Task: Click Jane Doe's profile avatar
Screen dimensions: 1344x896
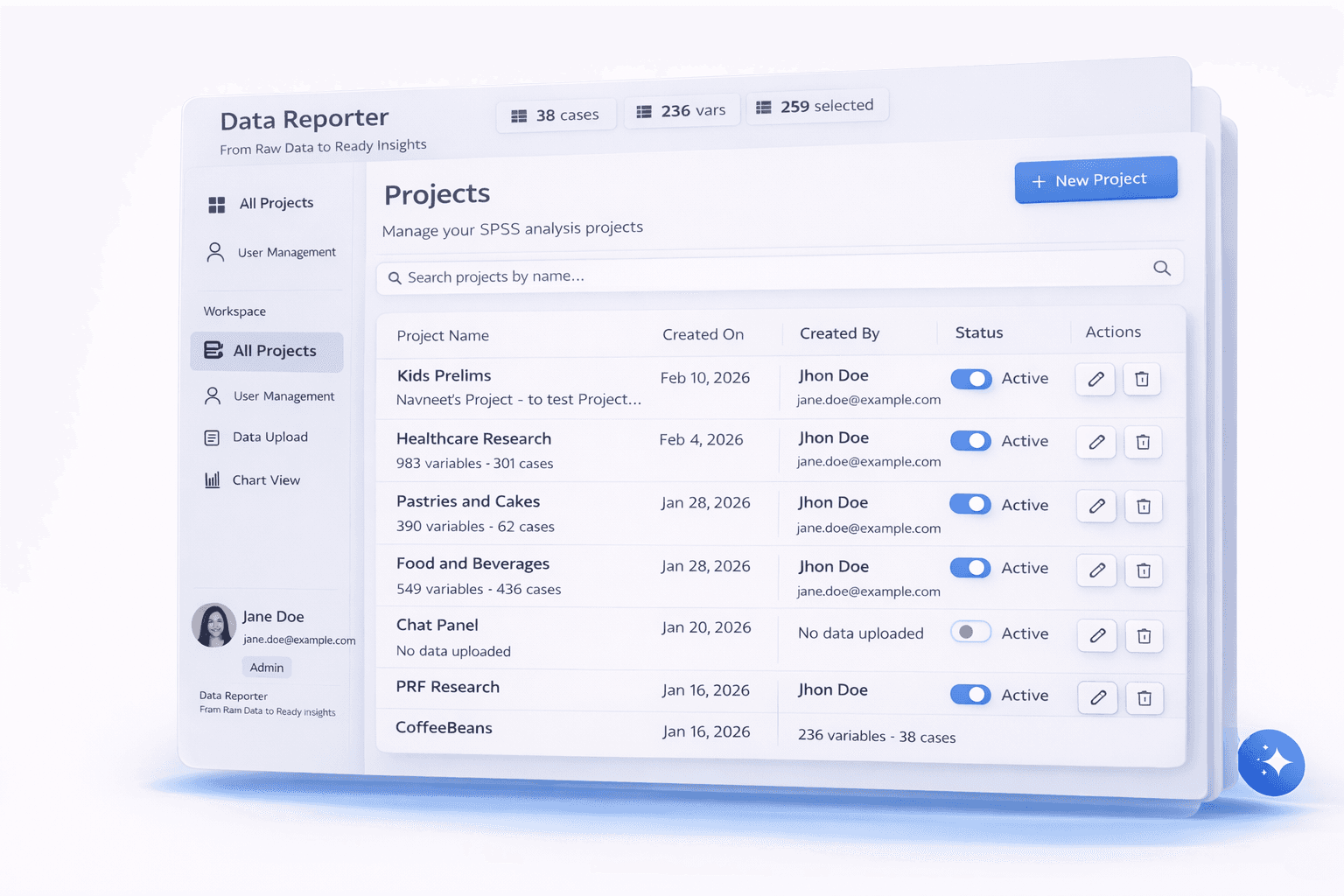Action: 213,626
